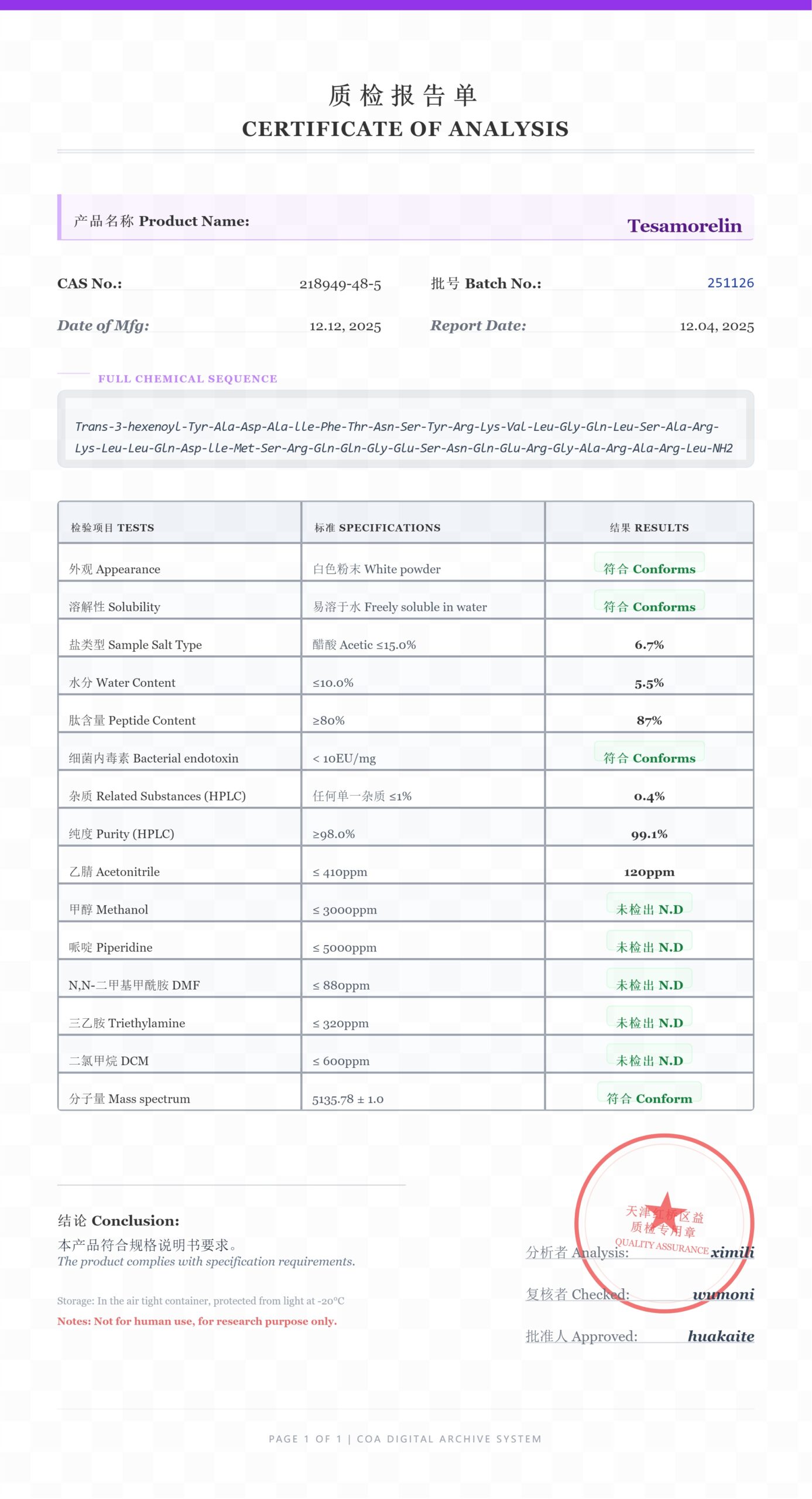Screen dimensions: 812x1499
Task: Click the Tesamorelin product name
Action: click(684, 226)
